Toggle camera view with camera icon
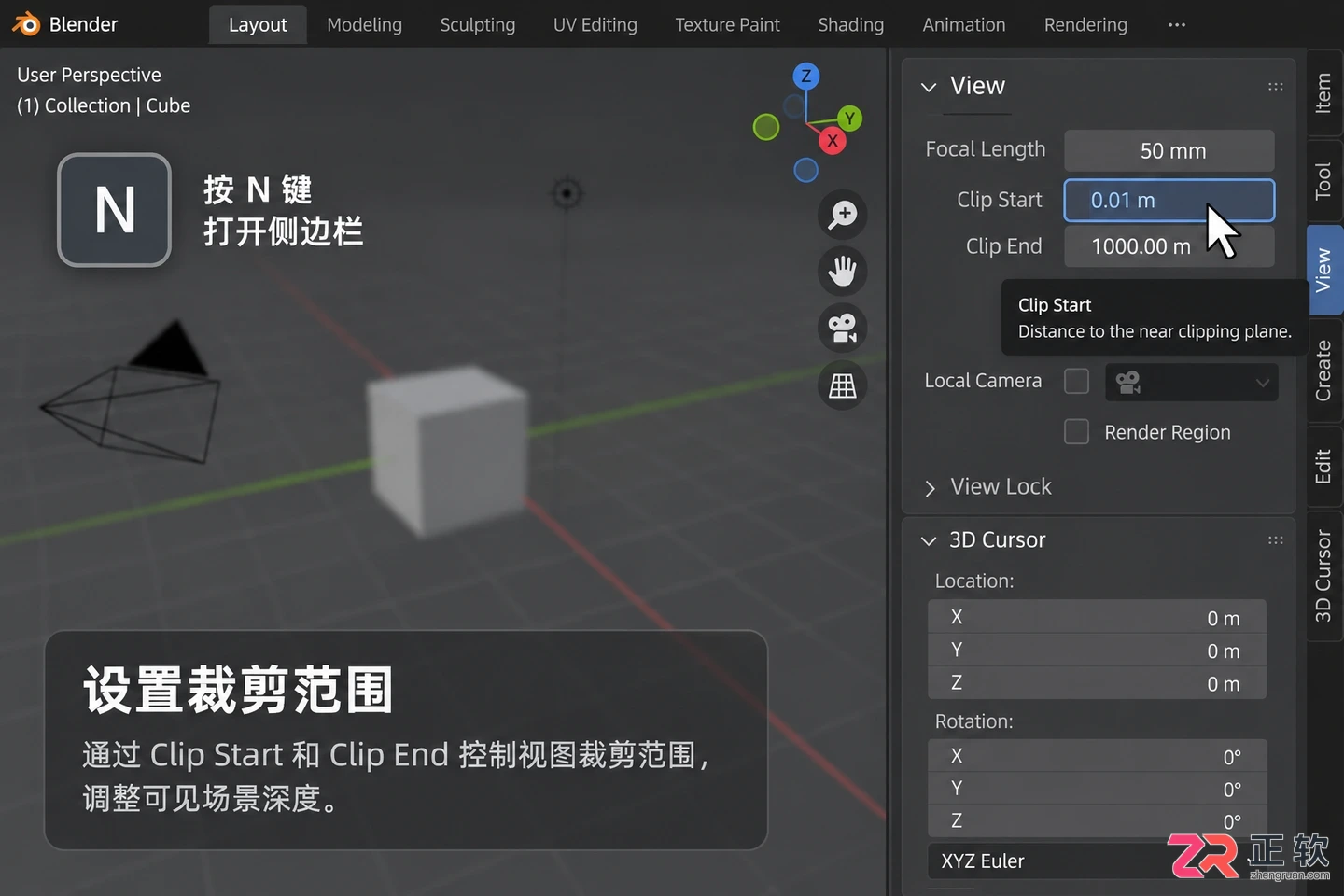Image resolution: width=1344 pixels, height=896 pixels. 843,329
